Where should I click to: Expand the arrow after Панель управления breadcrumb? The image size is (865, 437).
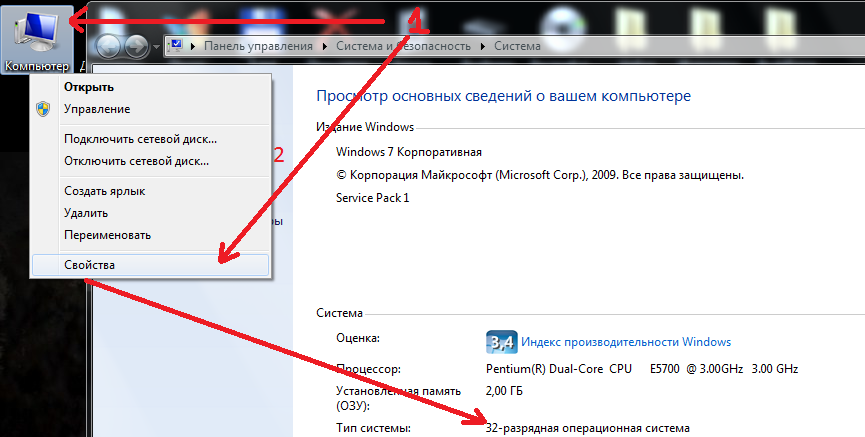pyautogui.click(x=325, y=46)
